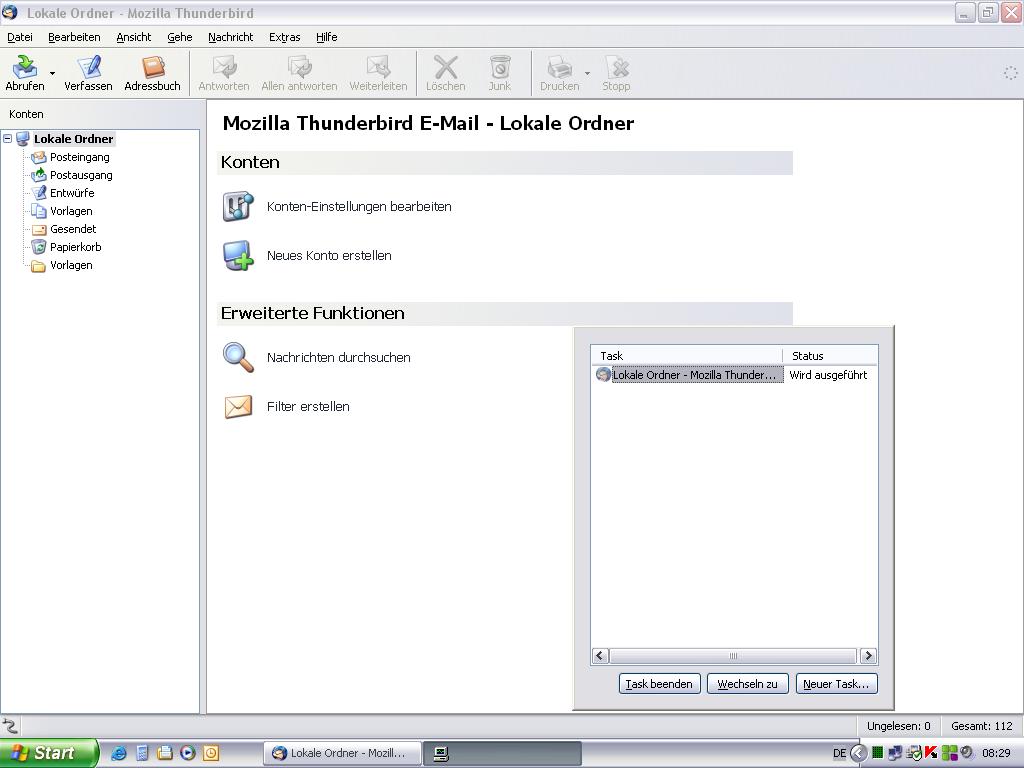Viewport: 1024px width, 768px height.
Task: Open the Abrufen dropdown arrow
Action: click(x=52, y=73)
